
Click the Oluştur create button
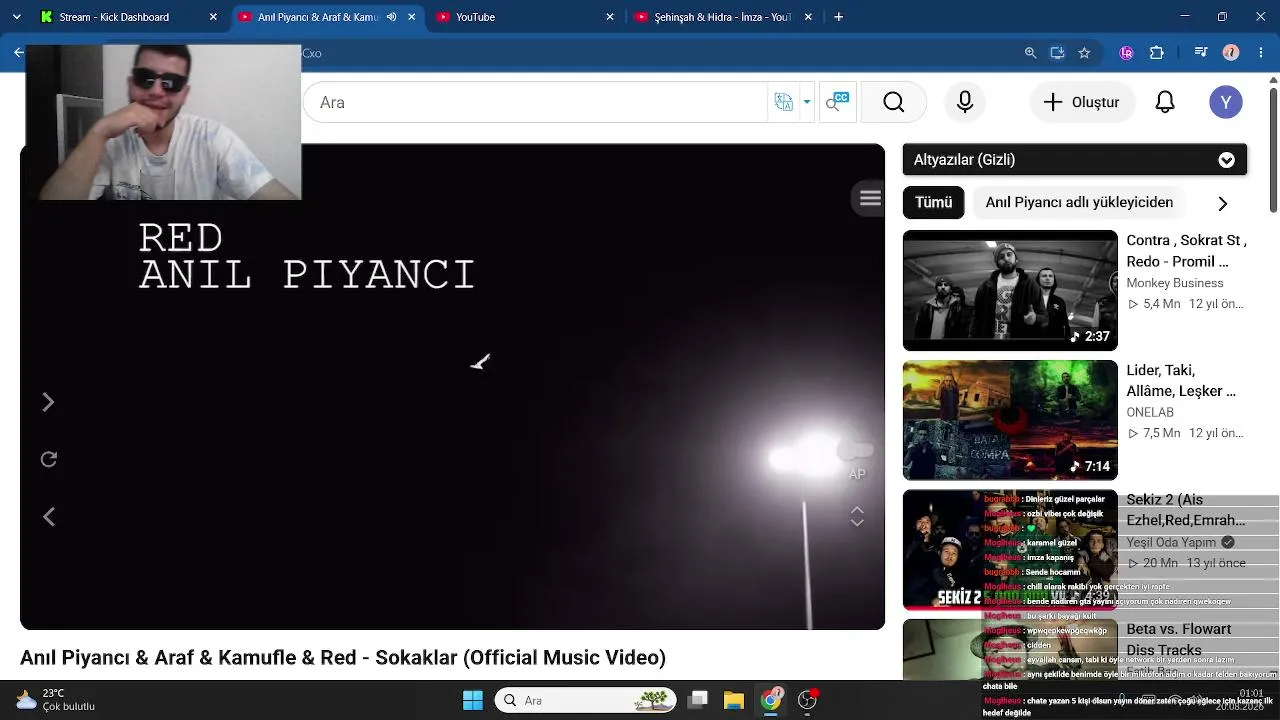point(1081,102)
